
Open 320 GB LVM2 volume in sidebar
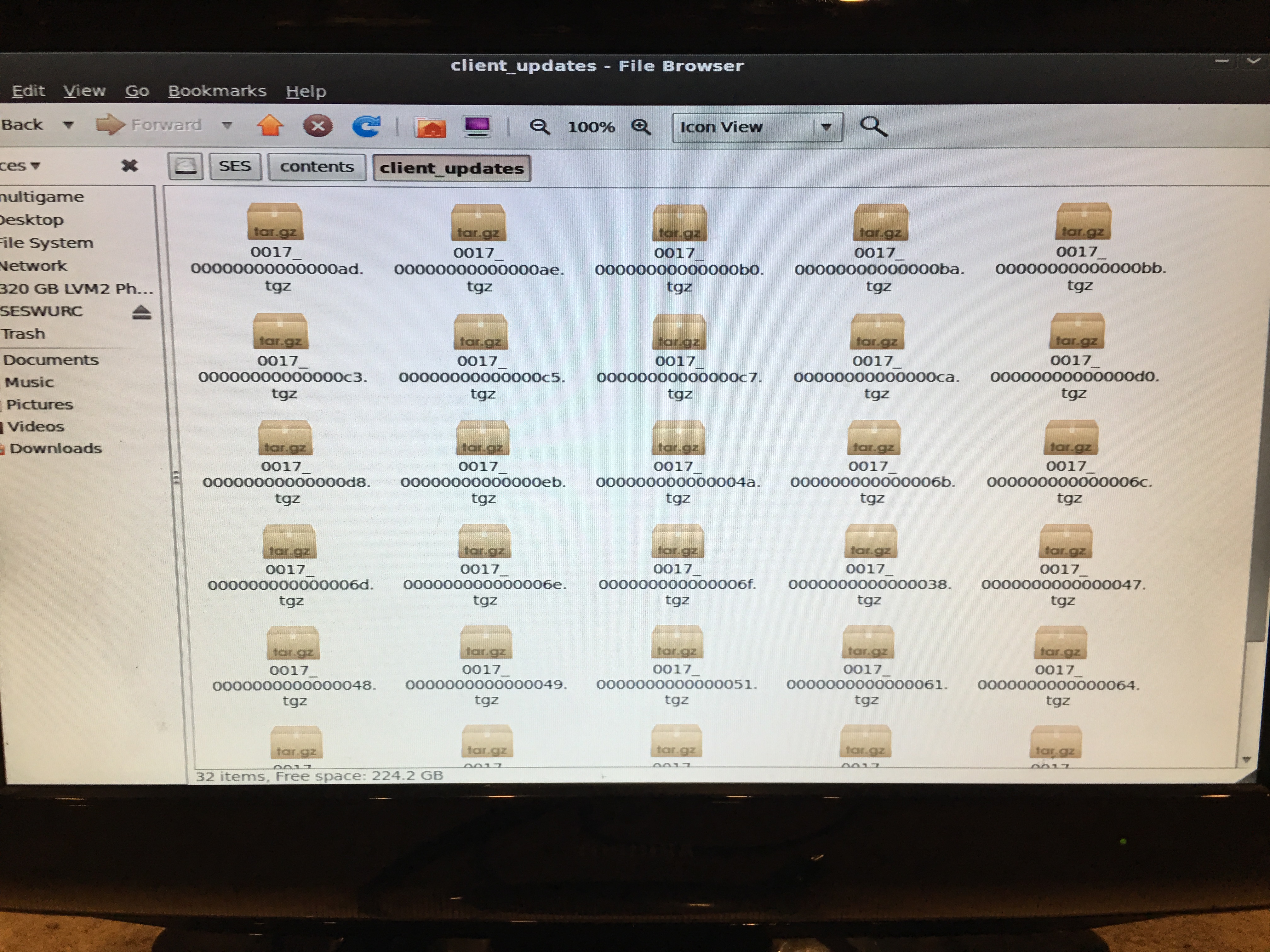76,288
